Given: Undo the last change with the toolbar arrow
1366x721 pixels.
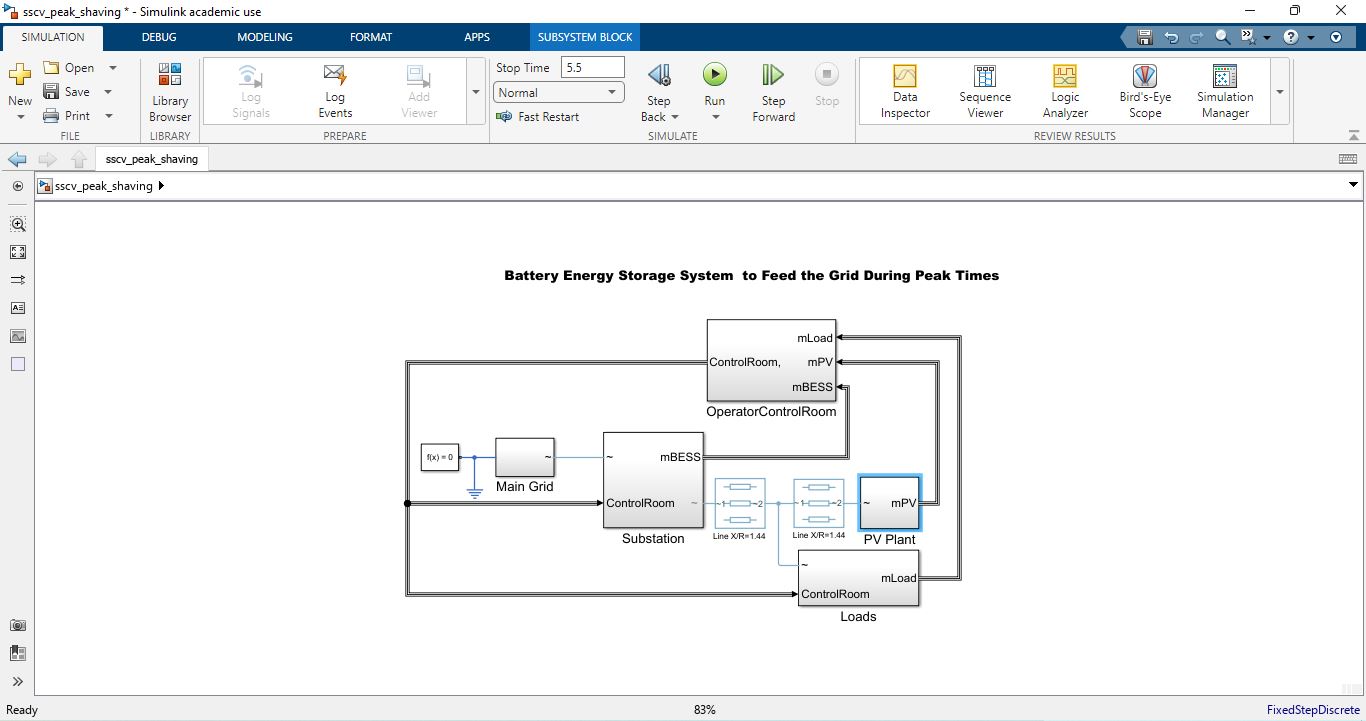Looking at the screenshot, I should [x=1170, y=36].
